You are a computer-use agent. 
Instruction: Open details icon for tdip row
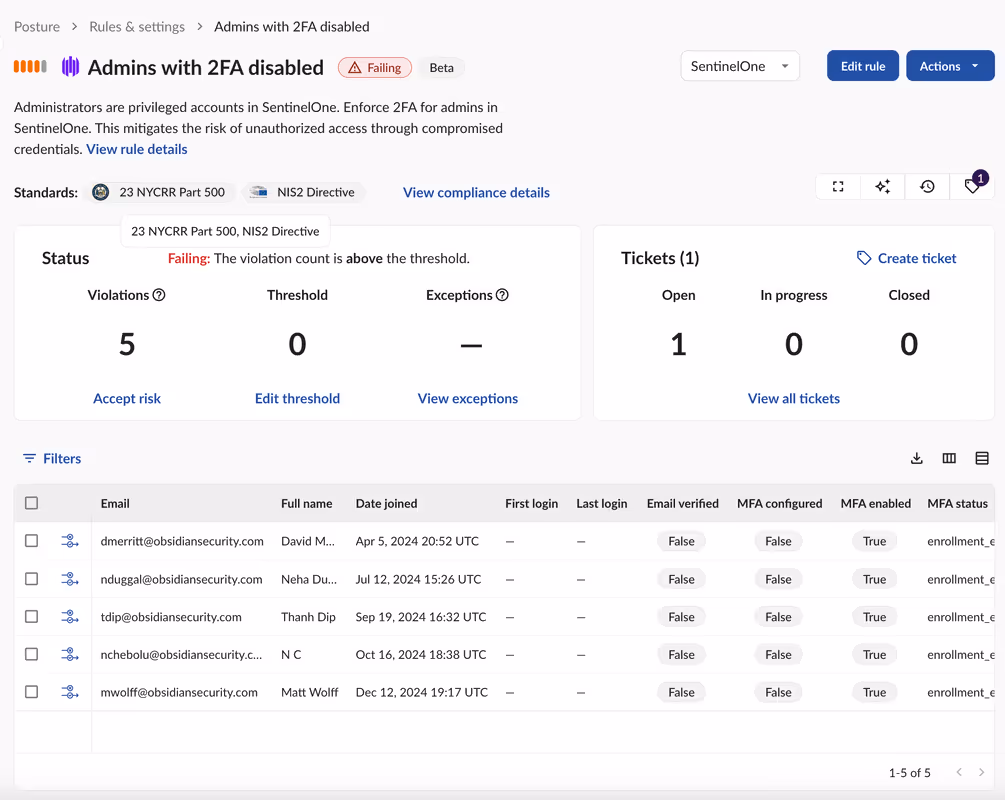coord(70,617)
